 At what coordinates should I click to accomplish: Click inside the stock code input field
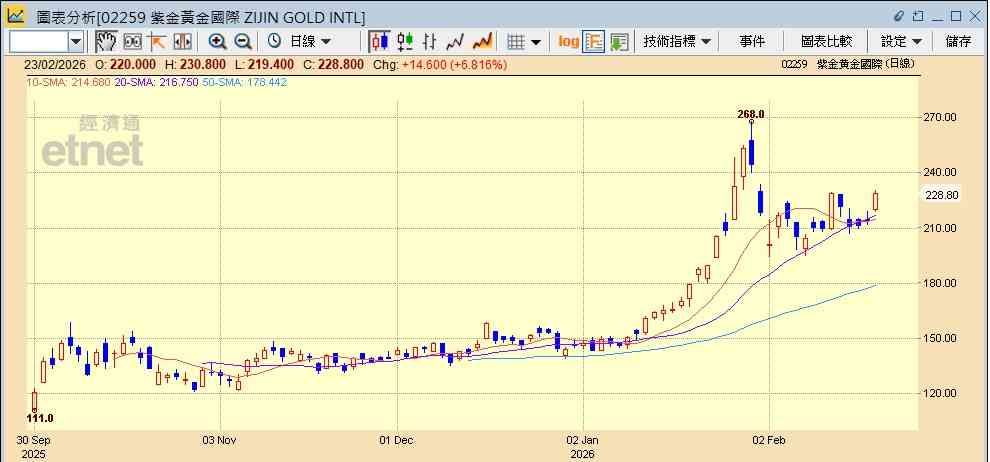point(39,42)
